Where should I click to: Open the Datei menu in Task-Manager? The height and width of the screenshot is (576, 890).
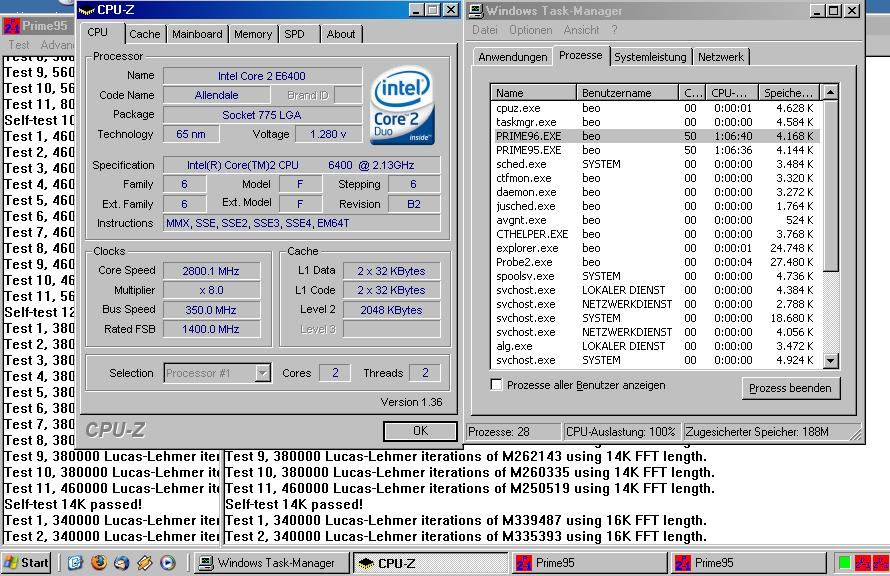tap(485, 30)
